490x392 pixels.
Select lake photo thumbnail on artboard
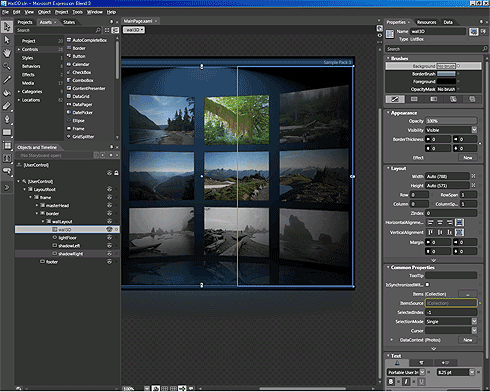click(162, 120)
